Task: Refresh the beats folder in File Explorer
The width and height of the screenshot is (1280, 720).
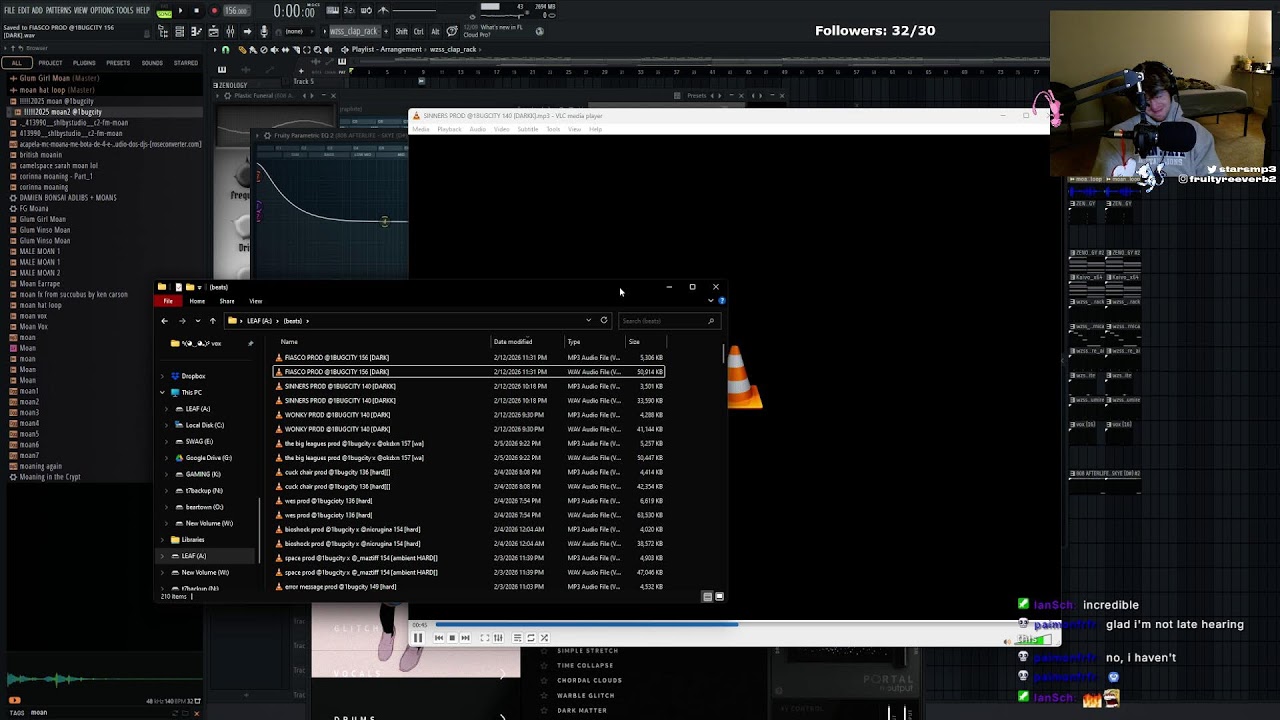Action: click(x=604, y=321)
